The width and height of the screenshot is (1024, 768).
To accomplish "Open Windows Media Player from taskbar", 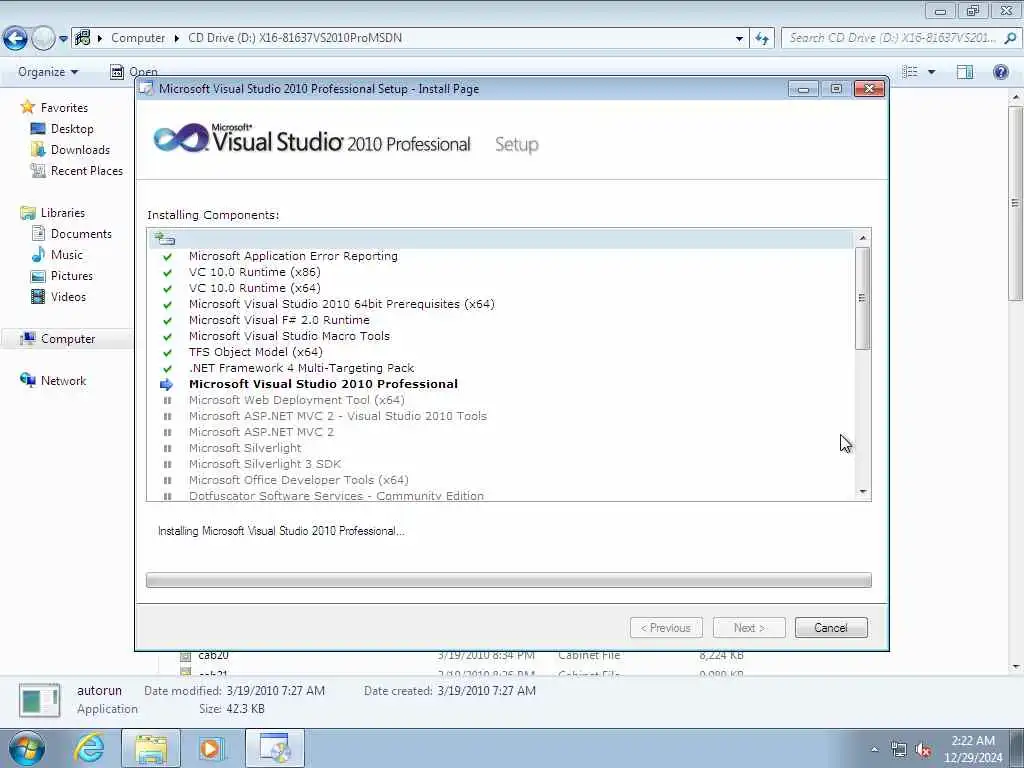I will [210, 748].
